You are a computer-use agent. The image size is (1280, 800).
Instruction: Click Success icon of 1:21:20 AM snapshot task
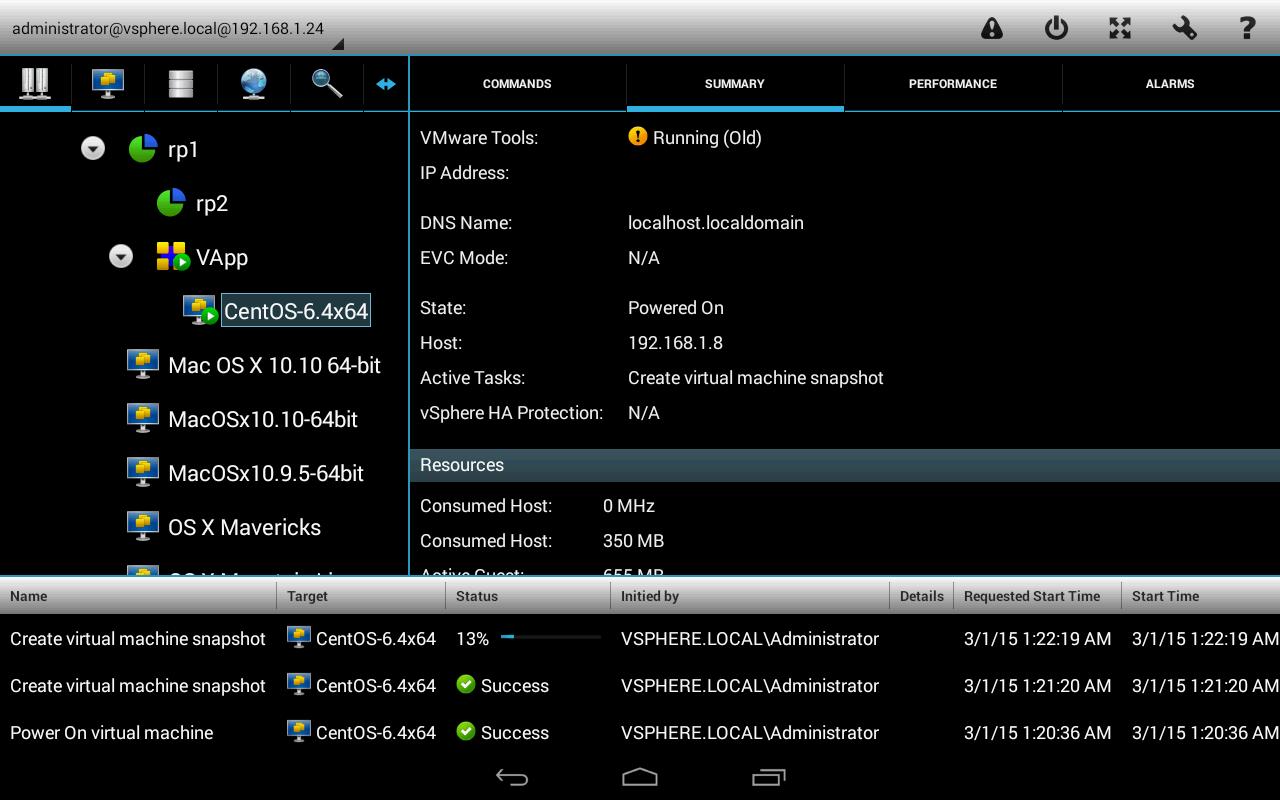[465, 685]
